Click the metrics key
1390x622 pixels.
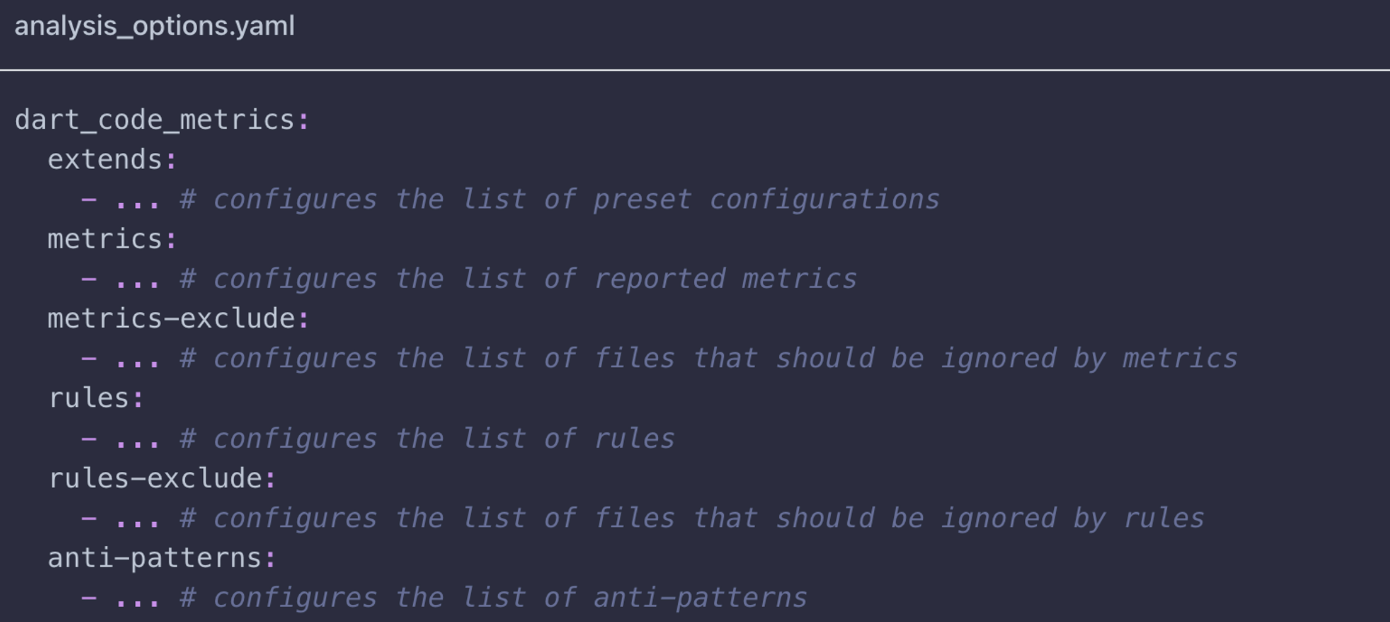click(x=112, y=239)
